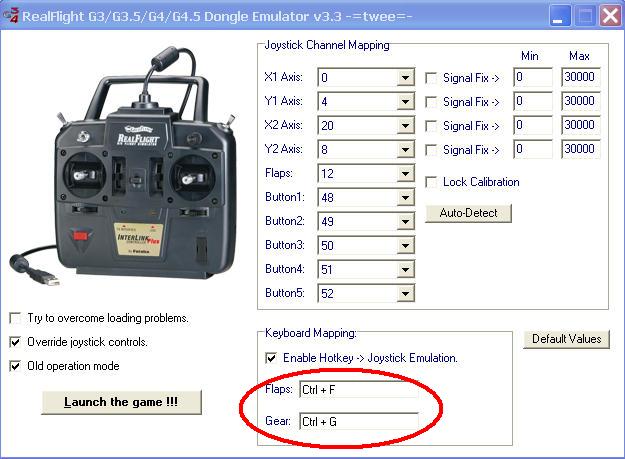Click the Joystick Channel Mapping group label

coord(327,45)
